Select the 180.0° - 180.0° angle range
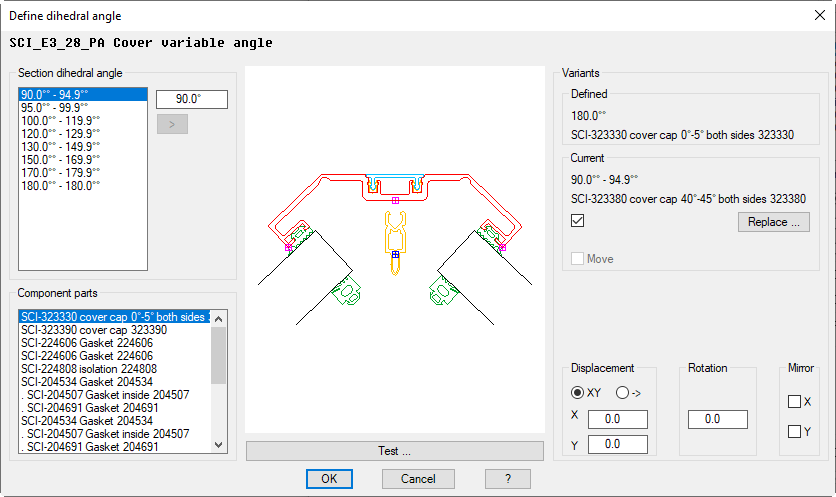The width and height of the screenshot is (836, 497). coord(60,186)
